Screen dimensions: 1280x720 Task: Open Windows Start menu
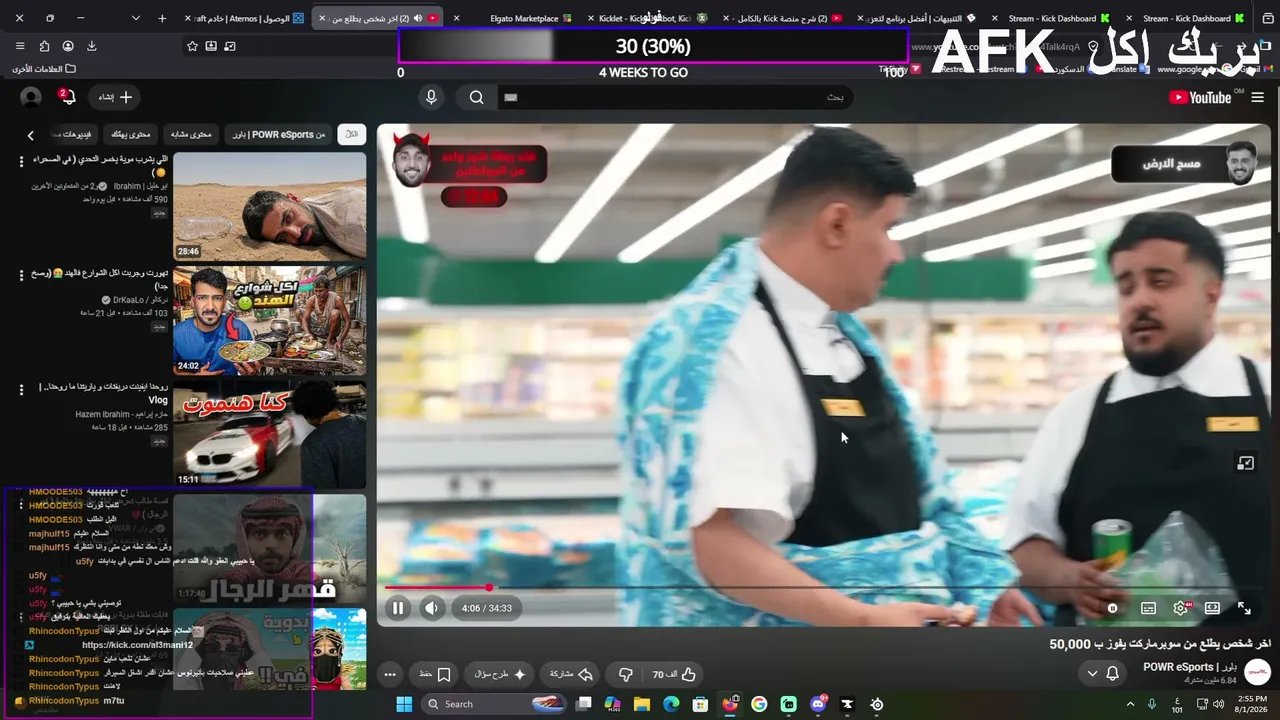pyautogui.click(x=404, y=704)
